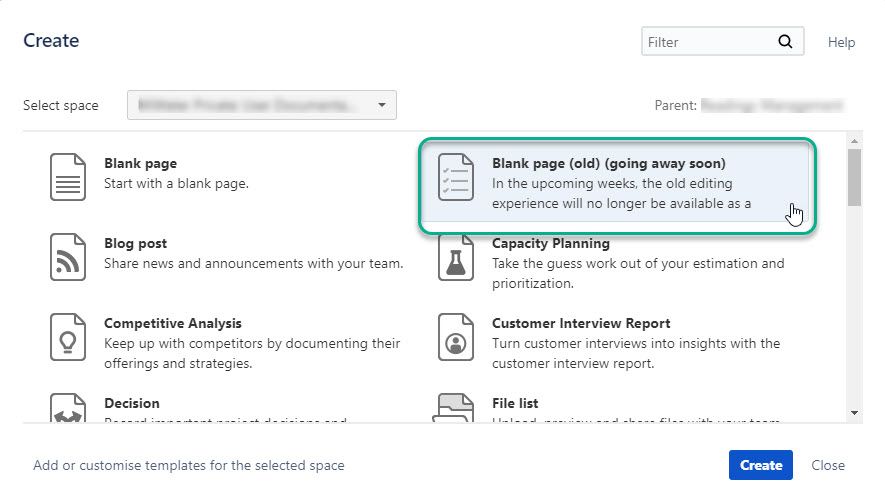Image resolution: width=885 pixels, height=494 pixels.
Task: Open Add or customise templates link
Action: click(x=189, y=465)
